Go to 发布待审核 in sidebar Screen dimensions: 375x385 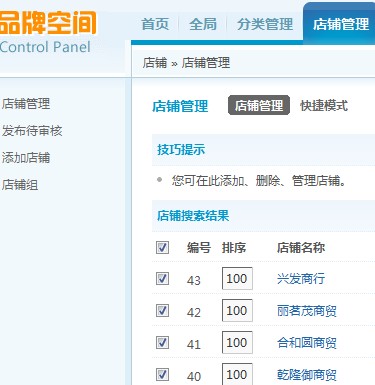pos(32,131)
